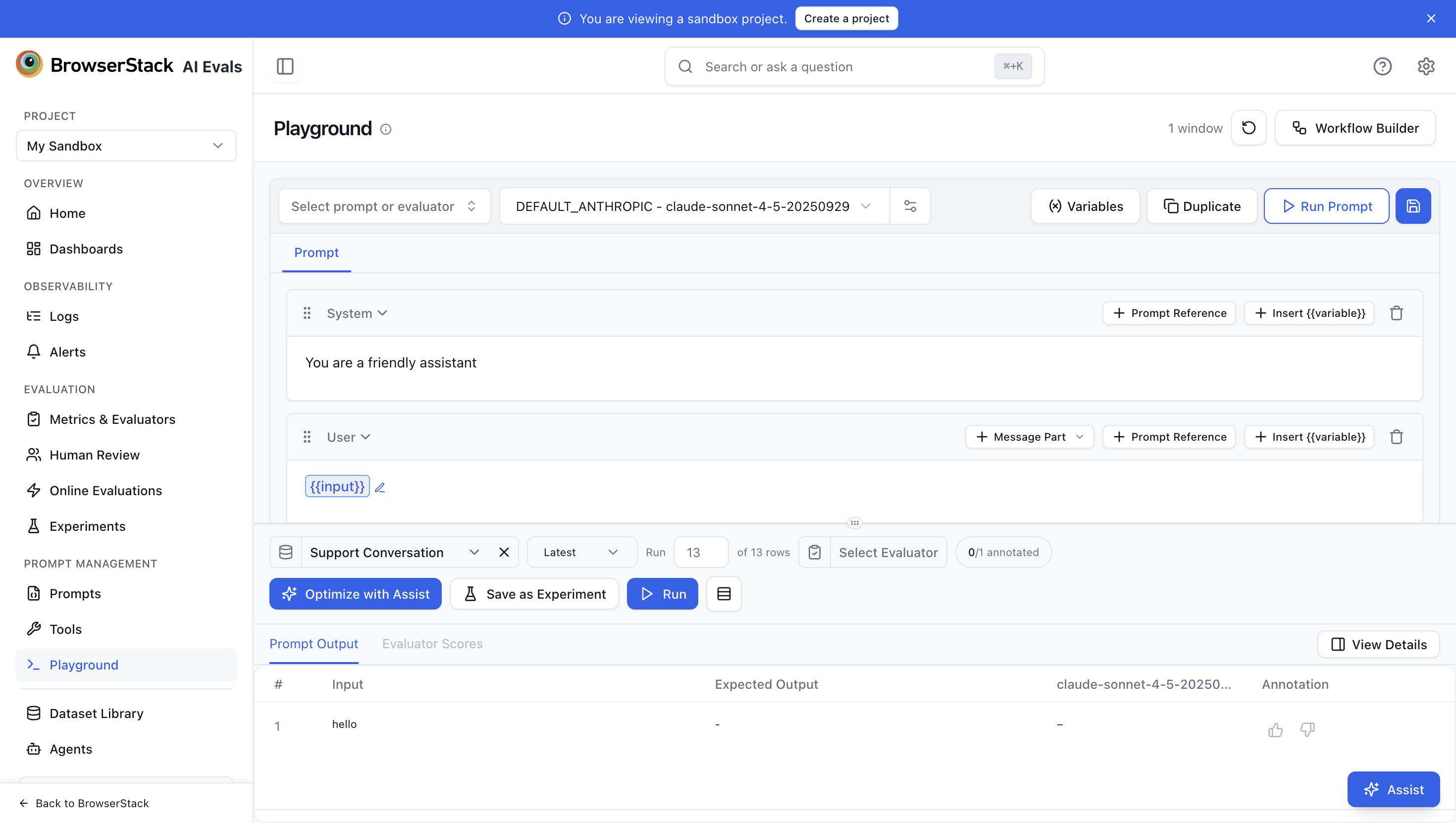Open Human Review page
The height and width of the screenshot is (823, 1456).
click(x=126, y=455)
